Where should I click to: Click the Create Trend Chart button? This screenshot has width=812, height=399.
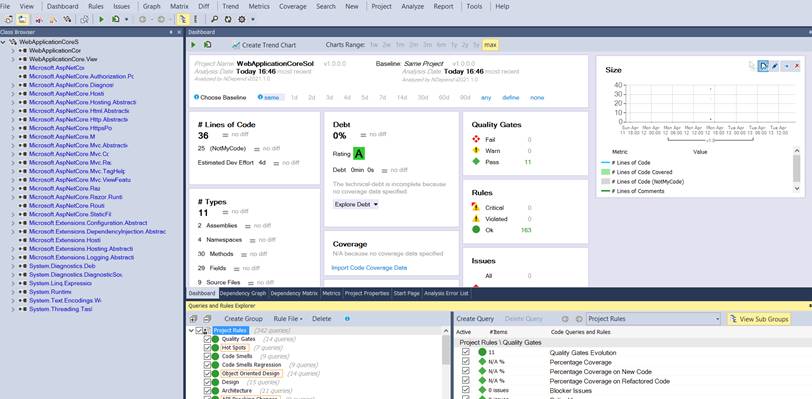264,45
